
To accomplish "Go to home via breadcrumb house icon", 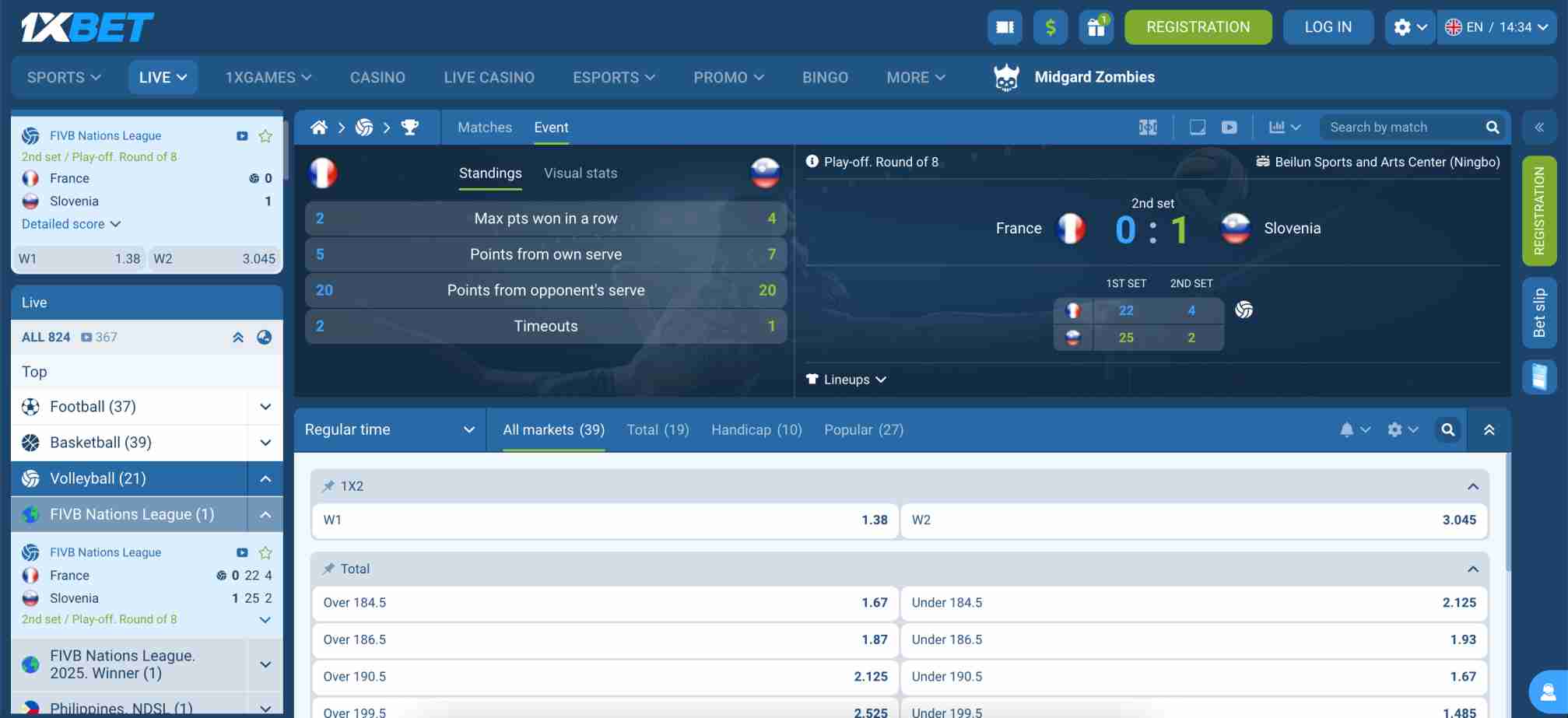I will point(319,128).
